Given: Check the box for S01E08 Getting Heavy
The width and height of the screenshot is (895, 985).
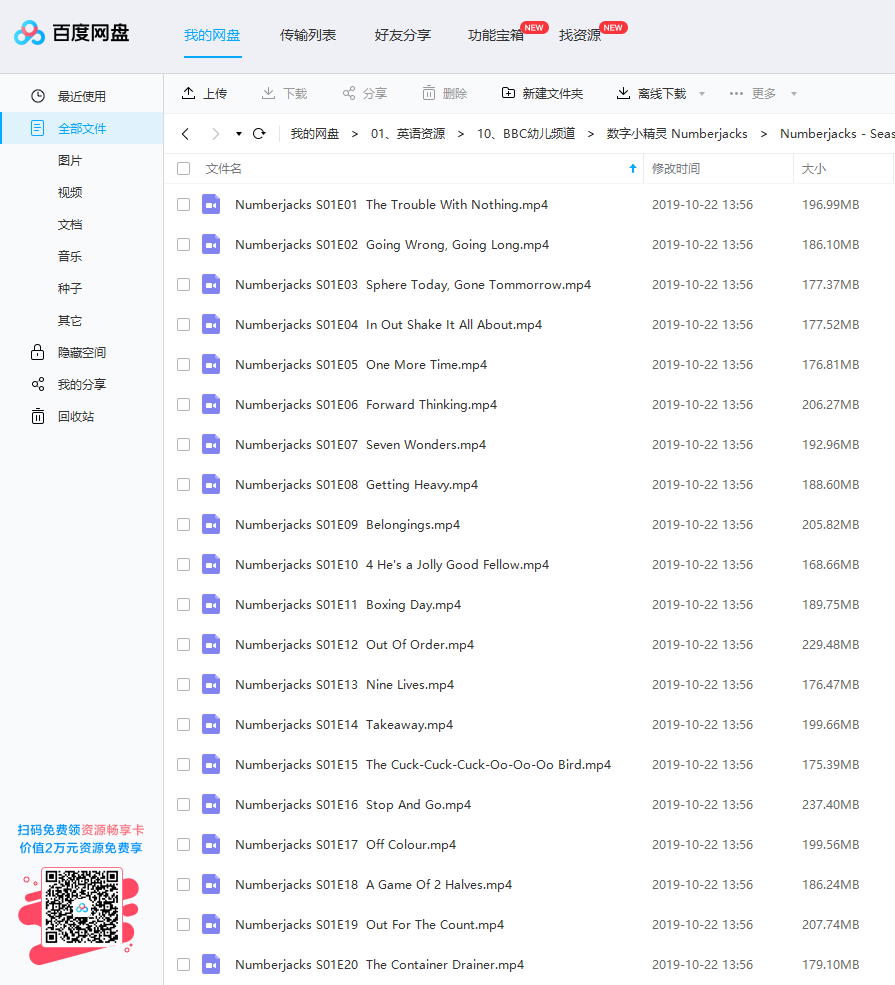Looking at the screenshot, I should click(x=183, y=484).
